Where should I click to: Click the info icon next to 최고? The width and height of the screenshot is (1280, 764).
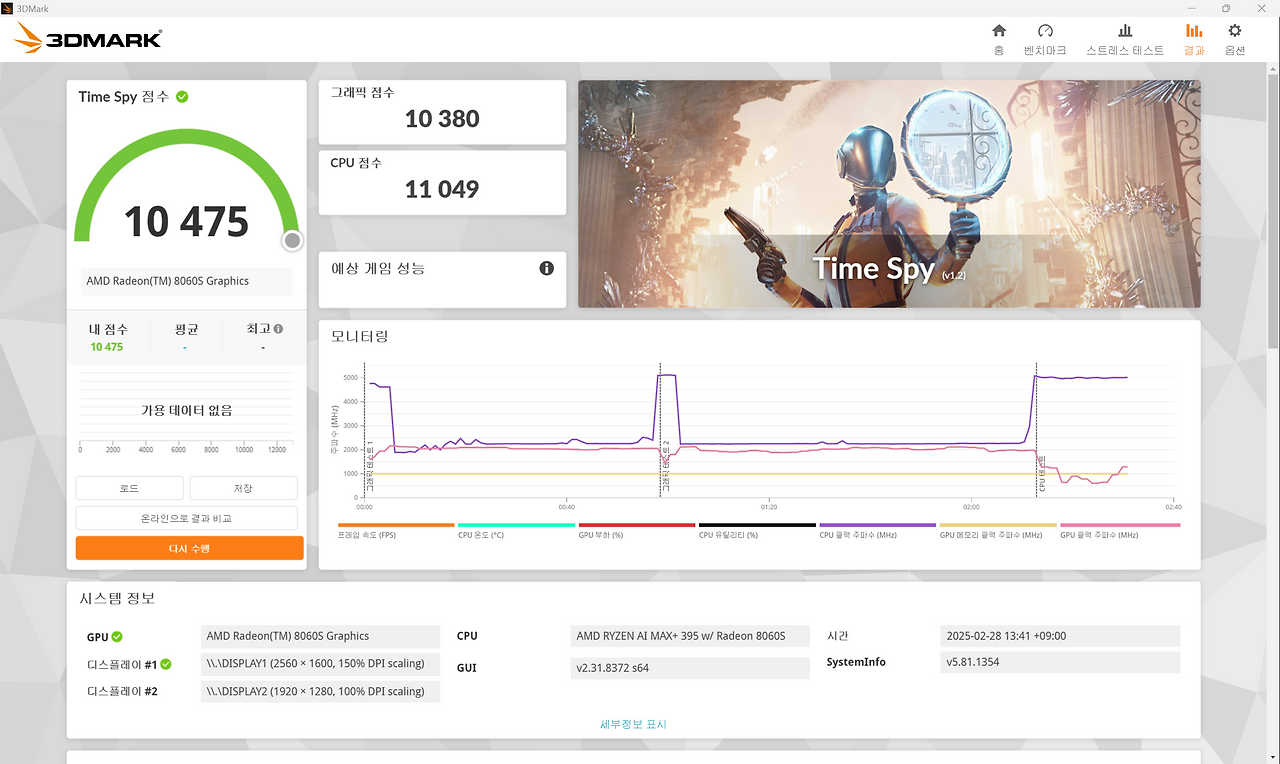278,328
